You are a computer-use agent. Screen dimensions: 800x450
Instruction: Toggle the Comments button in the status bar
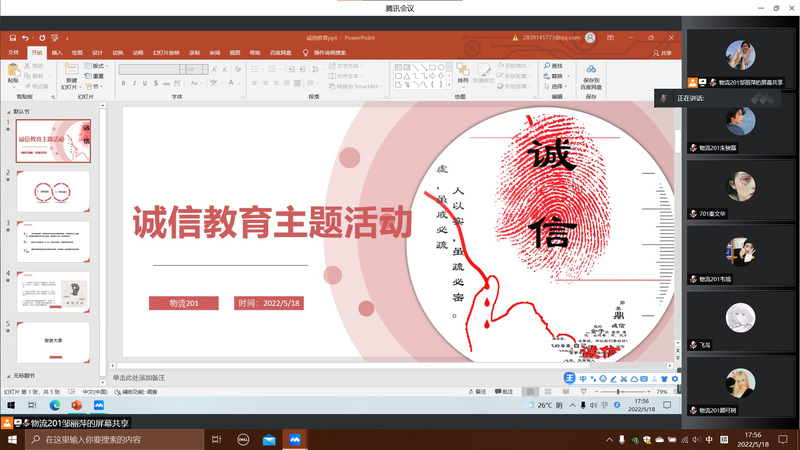click(x=505, y=391)
